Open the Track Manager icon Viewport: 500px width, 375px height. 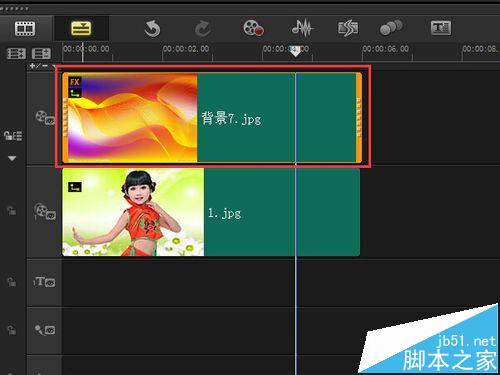[x=41, y=54]
